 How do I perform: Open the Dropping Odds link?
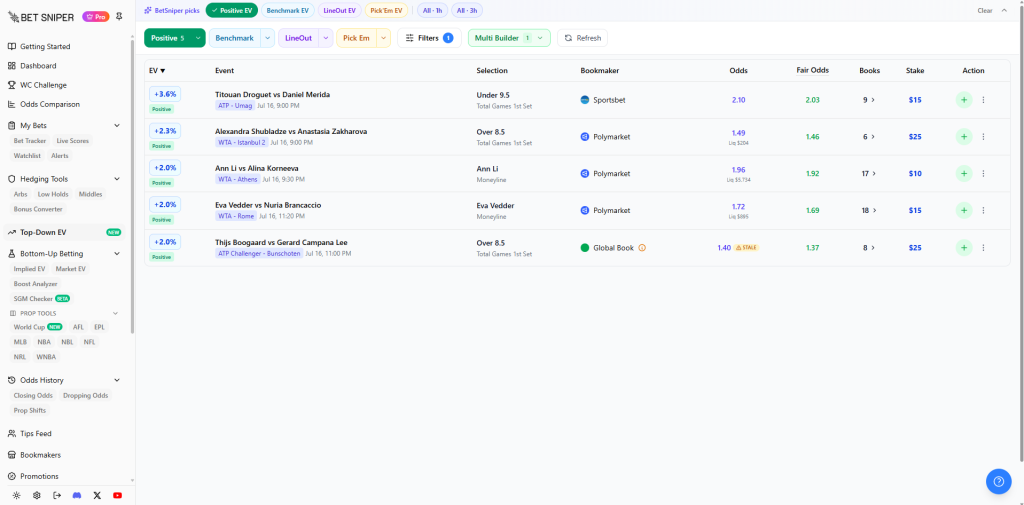(86, 395)
